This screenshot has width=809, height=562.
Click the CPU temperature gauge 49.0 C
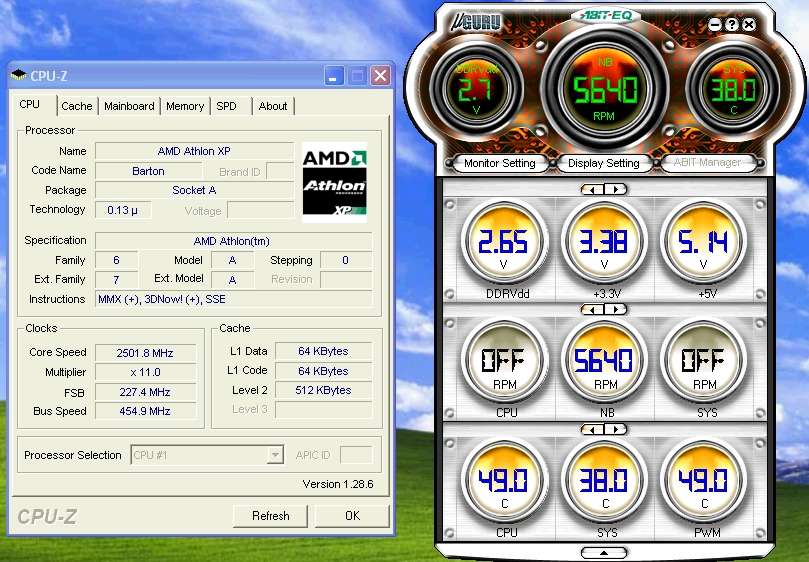(x=504, y=483)
